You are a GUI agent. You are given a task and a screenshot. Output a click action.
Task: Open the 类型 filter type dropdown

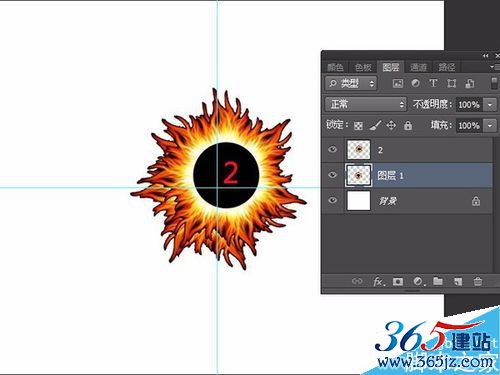[x=351, y=83]
